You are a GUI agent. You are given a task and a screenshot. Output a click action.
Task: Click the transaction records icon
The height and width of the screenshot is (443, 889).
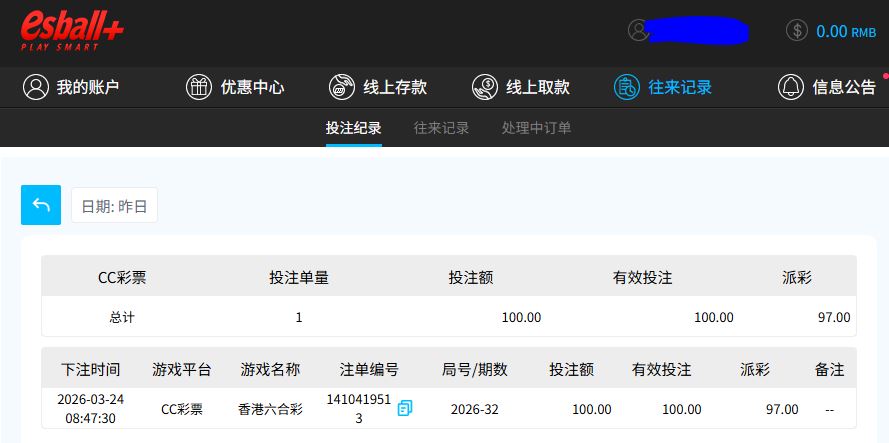point(627,87)
